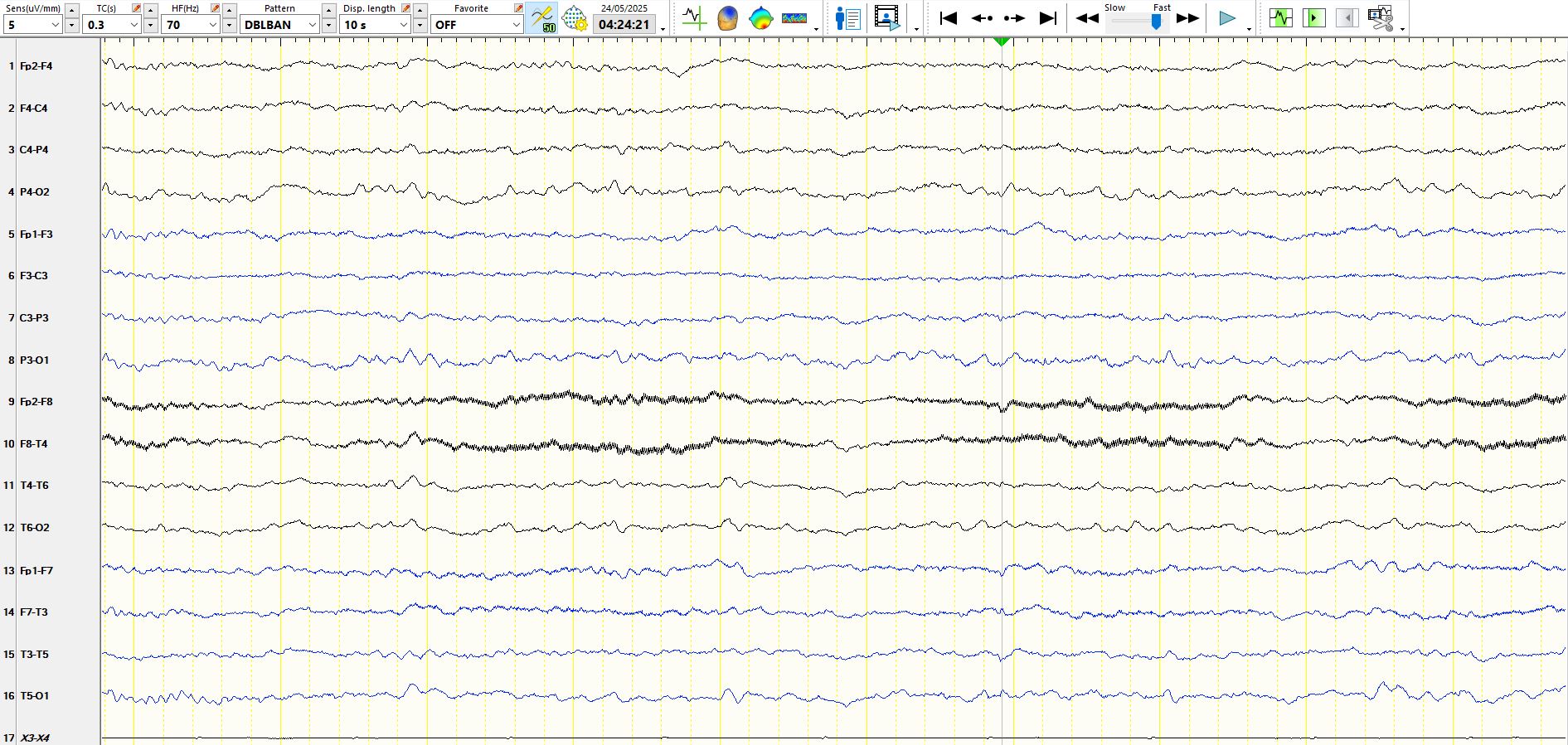Open the patient information icon
1568x745 pixels.
click(847, 18)
